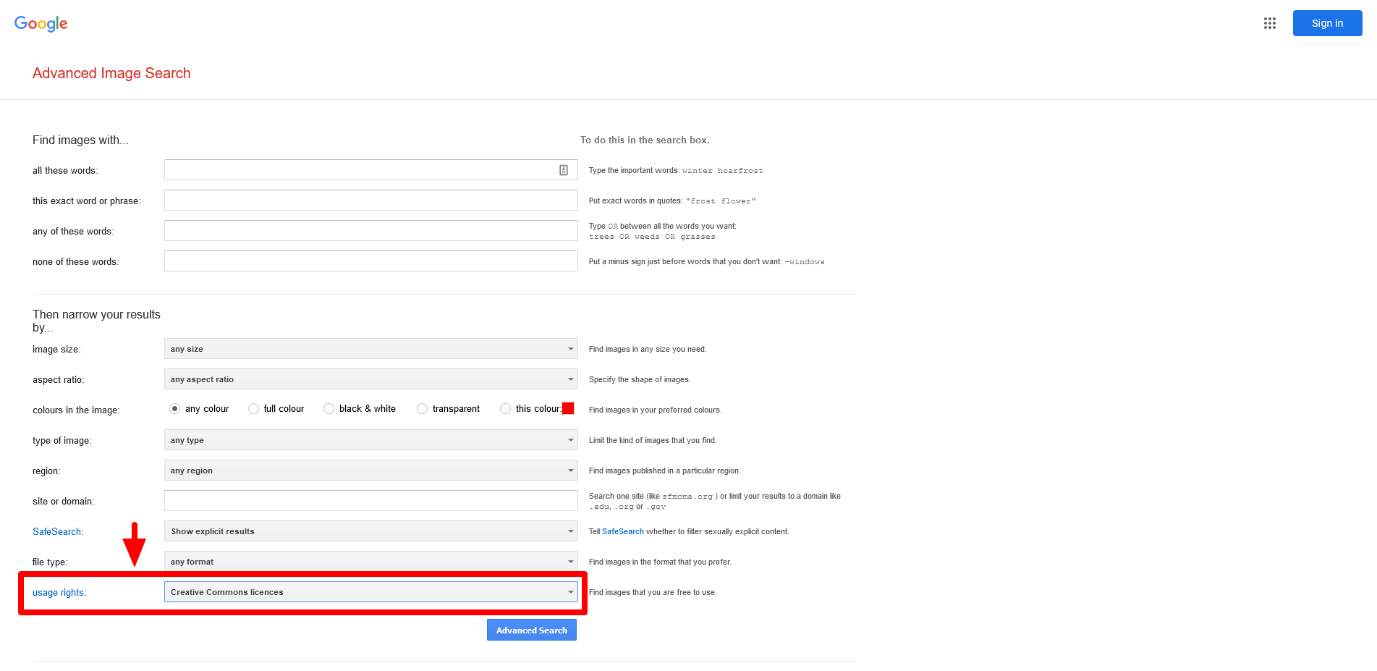Click keyboard icon in all these words field
The width and height of the screenshot is (1377, 671).
click(563, 171)
